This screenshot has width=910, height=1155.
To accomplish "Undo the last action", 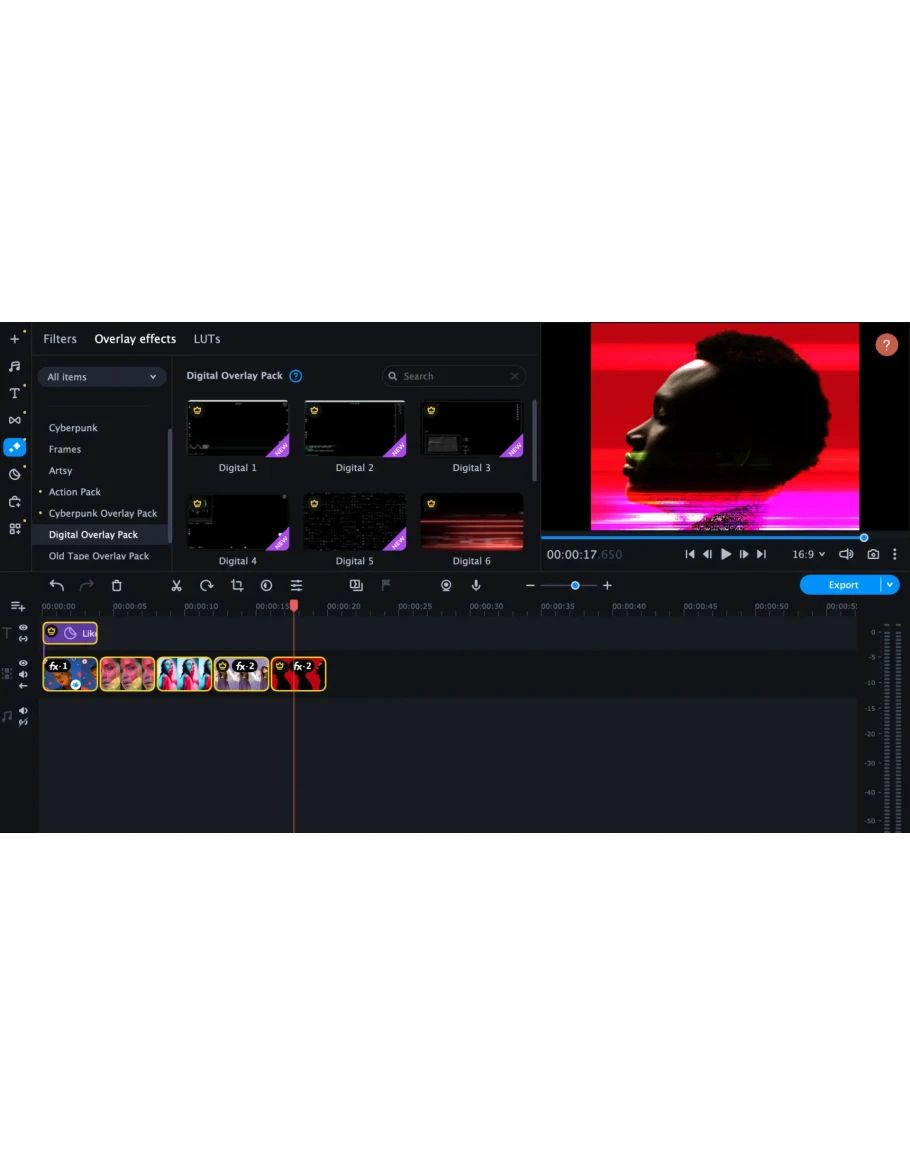I will pyautogui.click(x=56, y=585).
